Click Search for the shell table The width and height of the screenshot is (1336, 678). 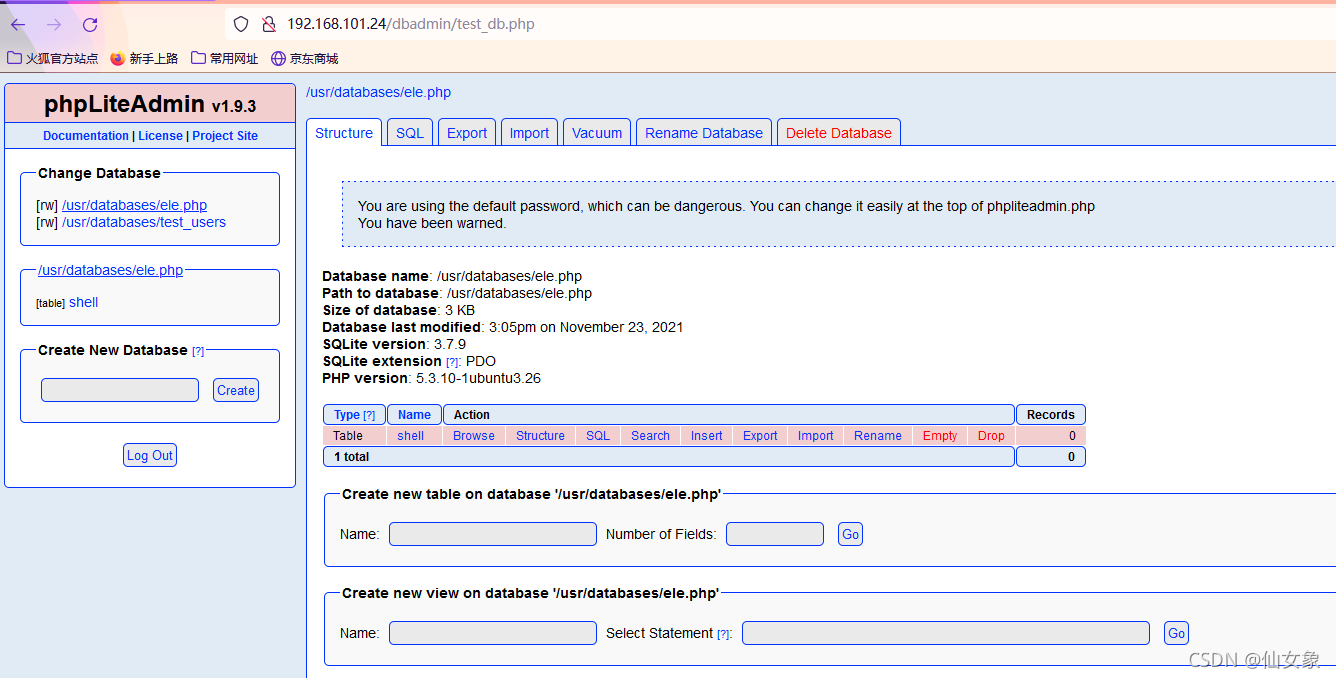click(650, 436)
